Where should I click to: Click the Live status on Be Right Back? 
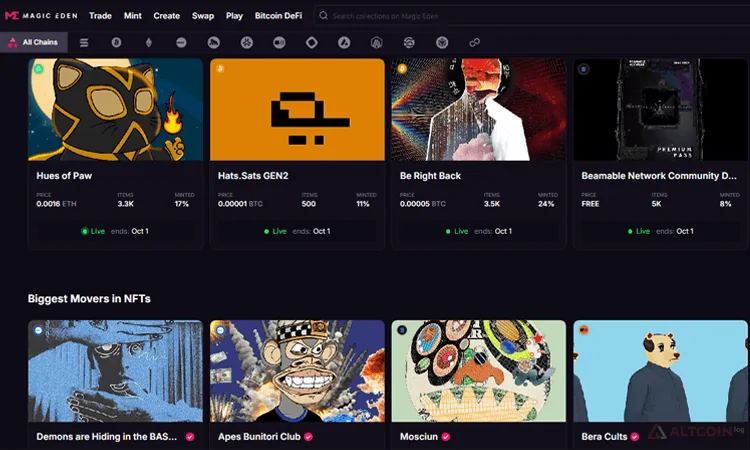tap(457, 231)
